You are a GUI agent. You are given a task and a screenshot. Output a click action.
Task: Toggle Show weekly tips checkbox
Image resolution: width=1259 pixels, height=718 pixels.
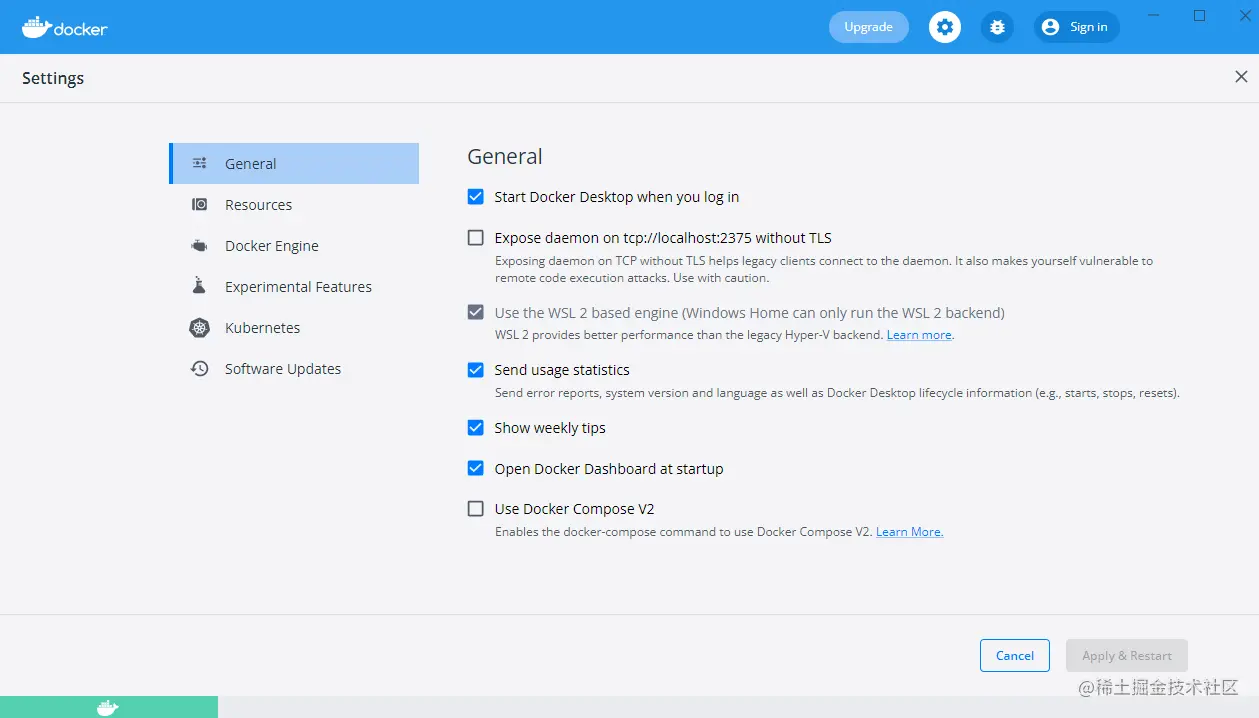(476, 428)
